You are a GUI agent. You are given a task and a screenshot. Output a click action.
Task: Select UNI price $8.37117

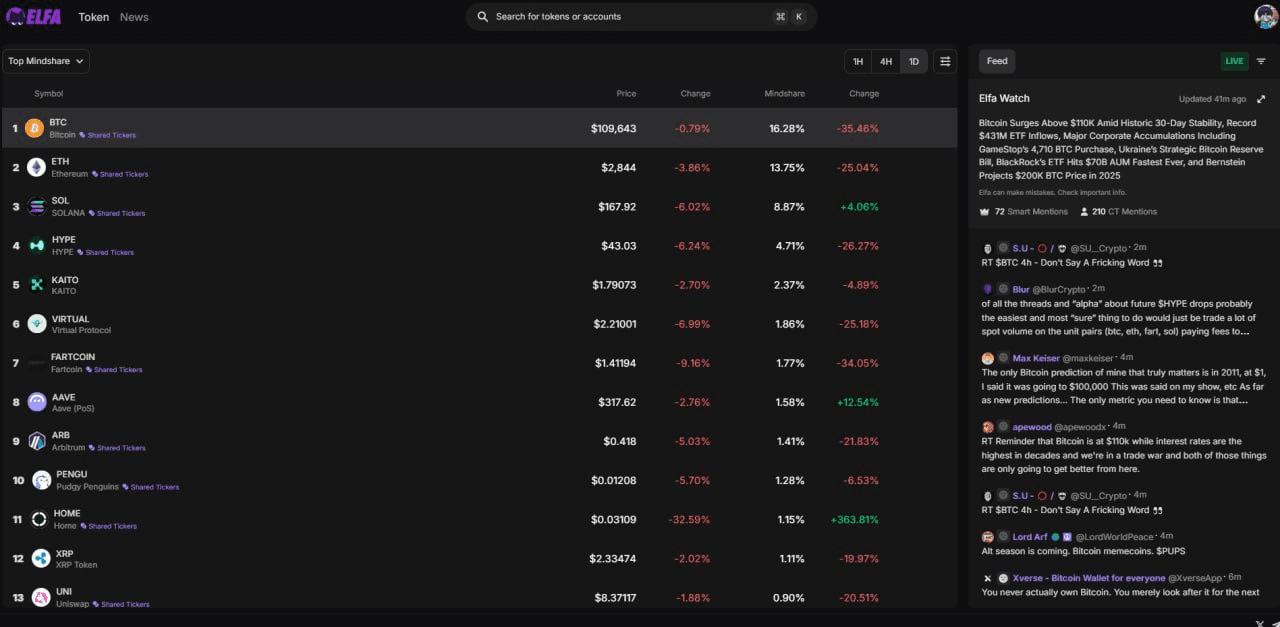613,598
